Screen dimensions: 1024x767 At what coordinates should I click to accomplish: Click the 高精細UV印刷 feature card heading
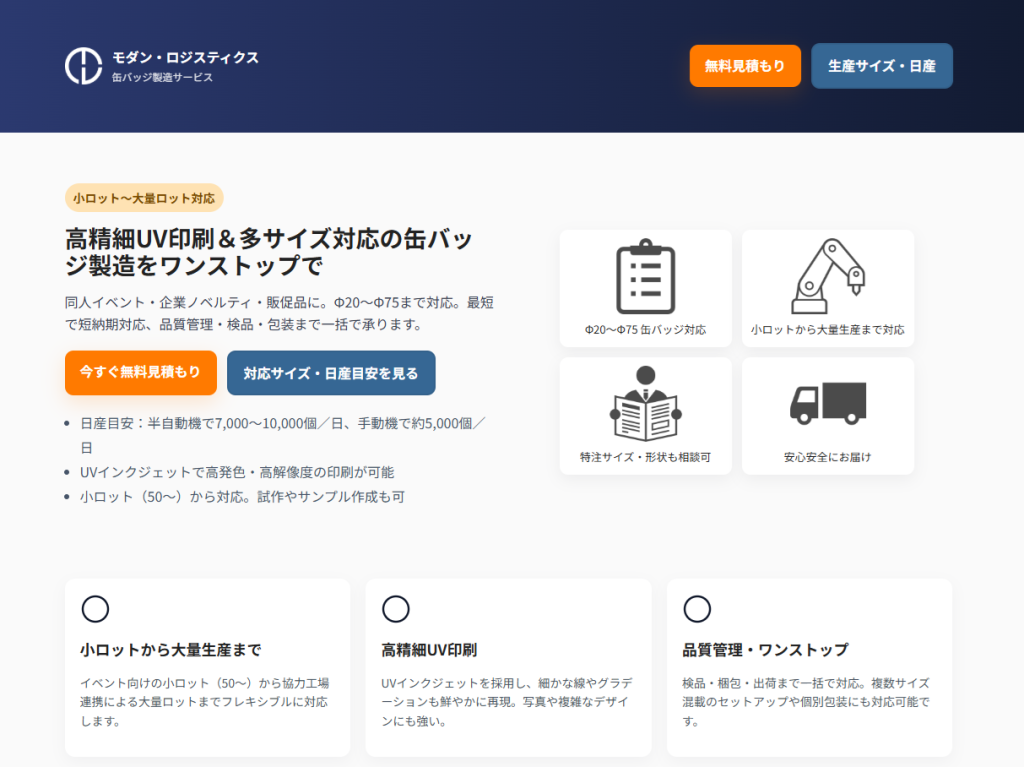pos(428,649)
